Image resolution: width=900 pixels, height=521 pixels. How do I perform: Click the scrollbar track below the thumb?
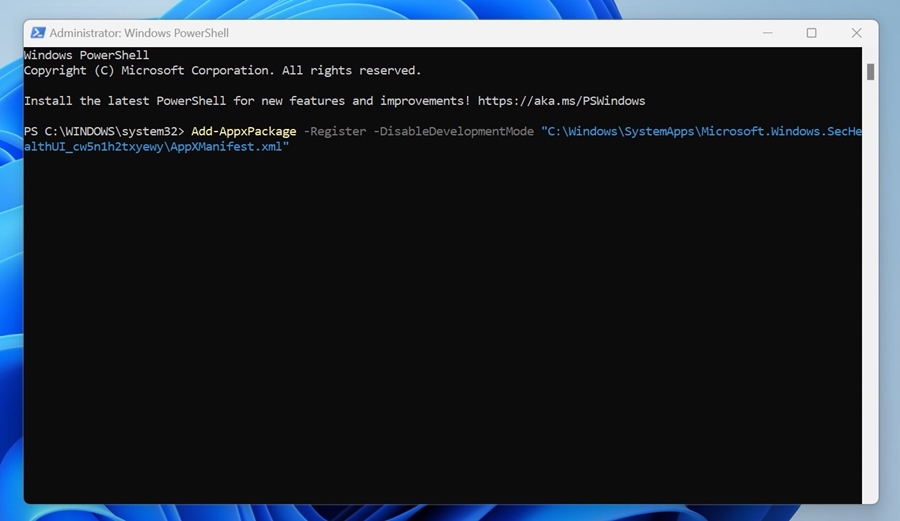[870, 300]
